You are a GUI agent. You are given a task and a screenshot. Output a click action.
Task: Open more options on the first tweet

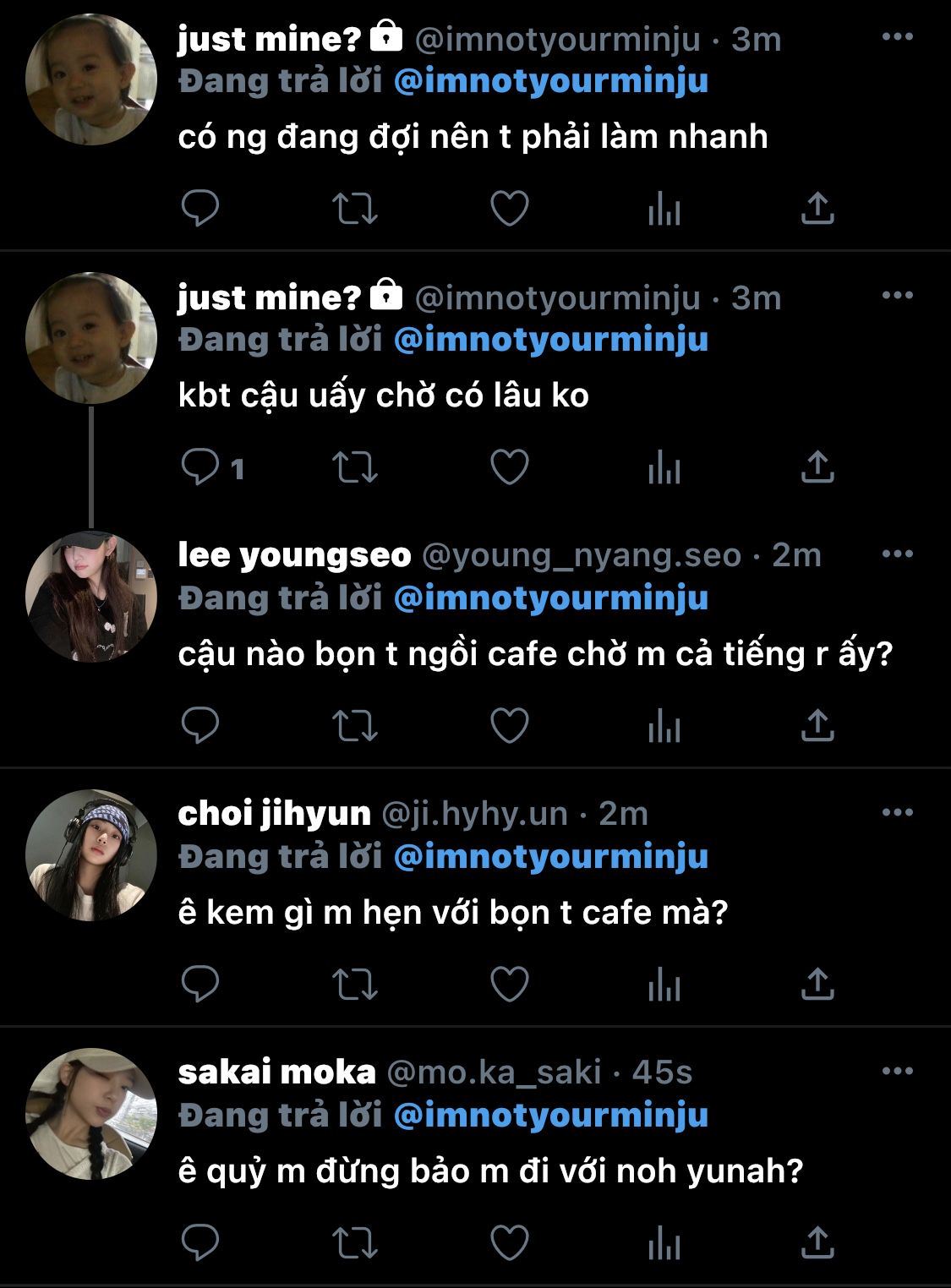coord(897,37)
